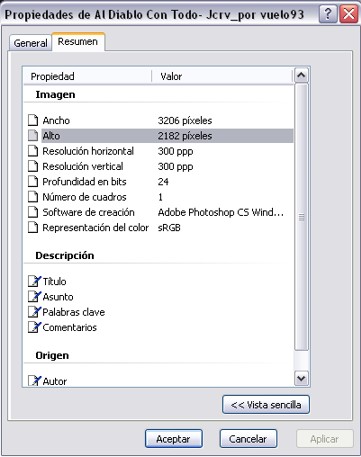This screenshot has width=361, height=457.
Task: Click the vertical scrollbar thumb
Action: point(301,217)
